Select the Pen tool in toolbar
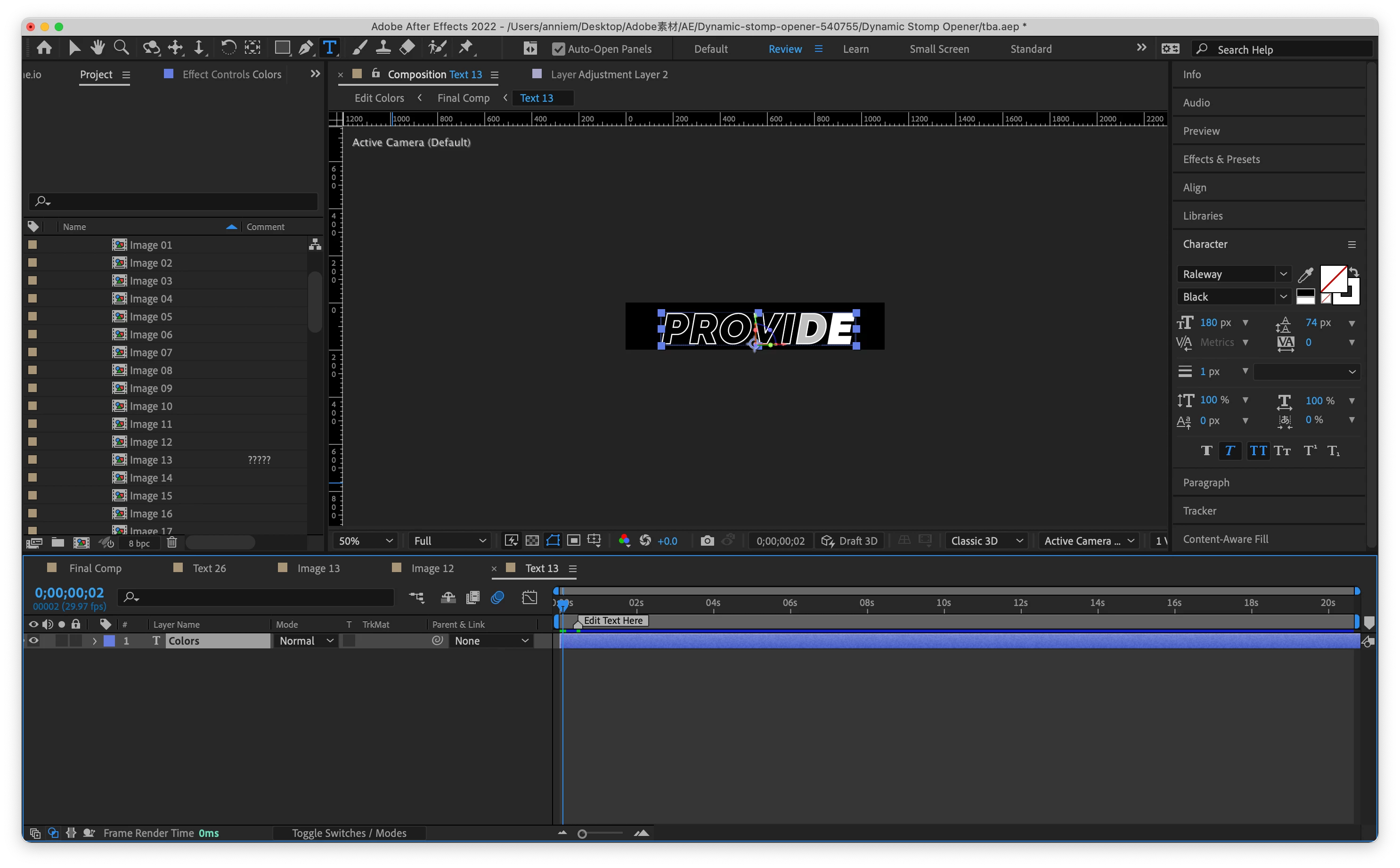This screenshot has height=868, width=1400. click(306, 48)
